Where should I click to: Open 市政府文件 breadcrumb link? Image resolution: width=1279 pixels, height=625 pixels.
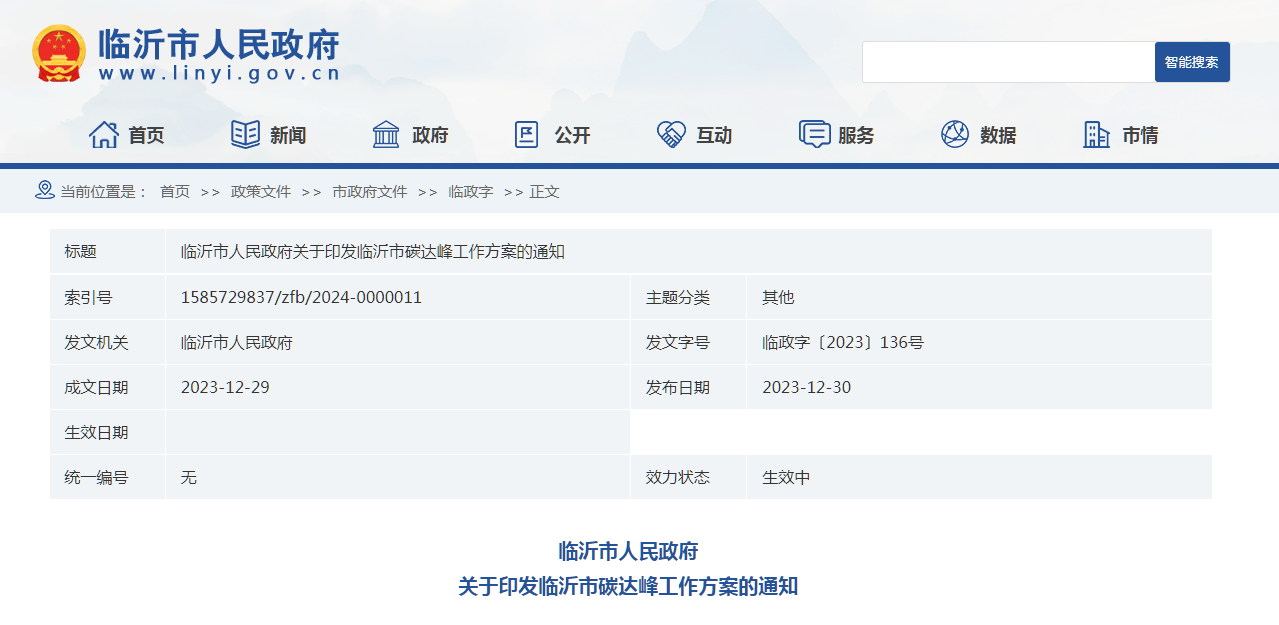point(370,192)
